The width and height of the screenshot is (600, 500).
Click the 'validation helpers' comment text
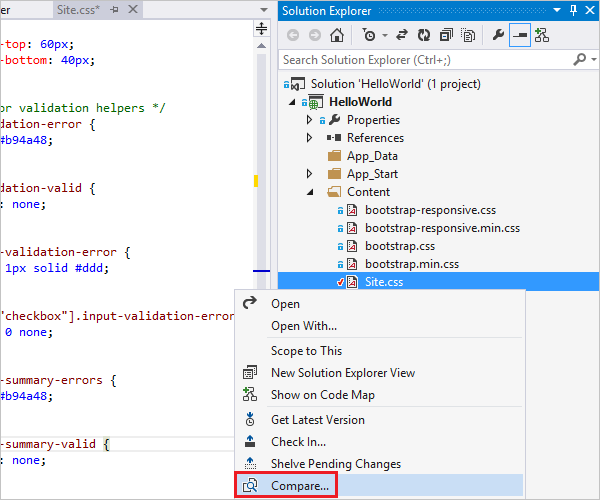(82, 108)
